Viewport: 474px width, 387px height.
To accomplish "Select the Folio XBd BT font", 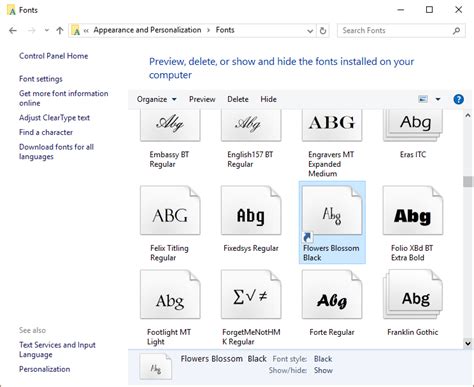I will (x=413, y=210).
